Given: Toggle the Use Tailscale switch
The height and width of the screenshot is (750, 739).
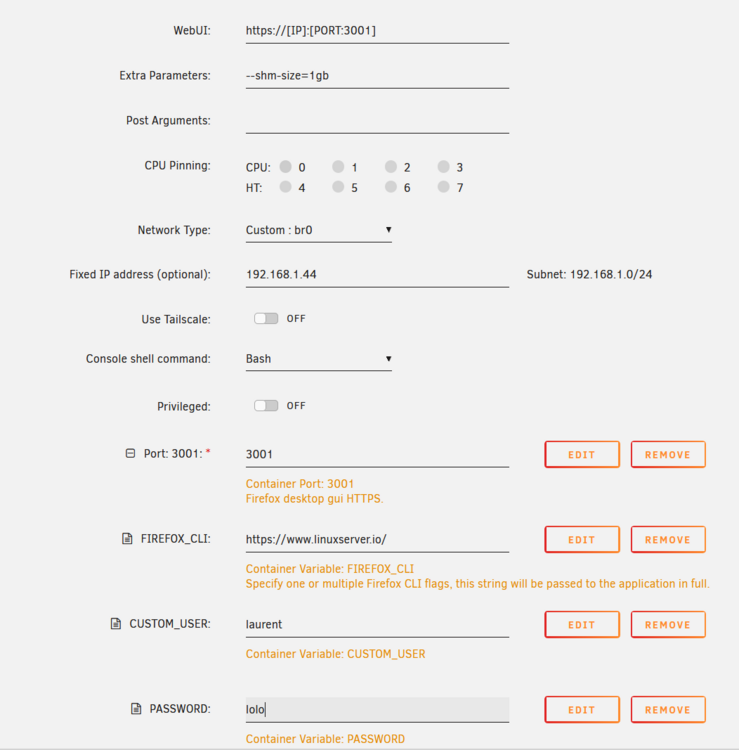Looking at the screenshot, I should pos(266,319).
